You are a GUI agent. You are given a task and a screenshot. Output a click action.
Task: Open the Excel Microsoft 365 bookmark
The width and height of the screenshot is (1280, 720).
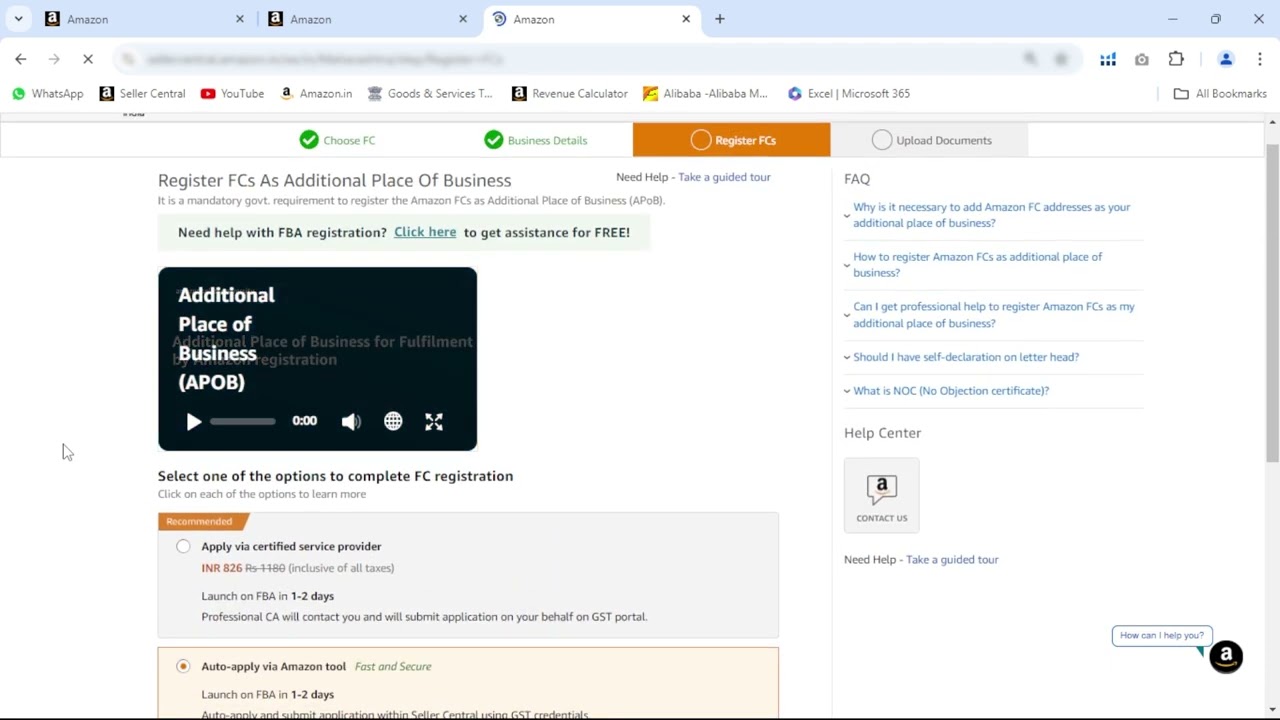(848, 93)
